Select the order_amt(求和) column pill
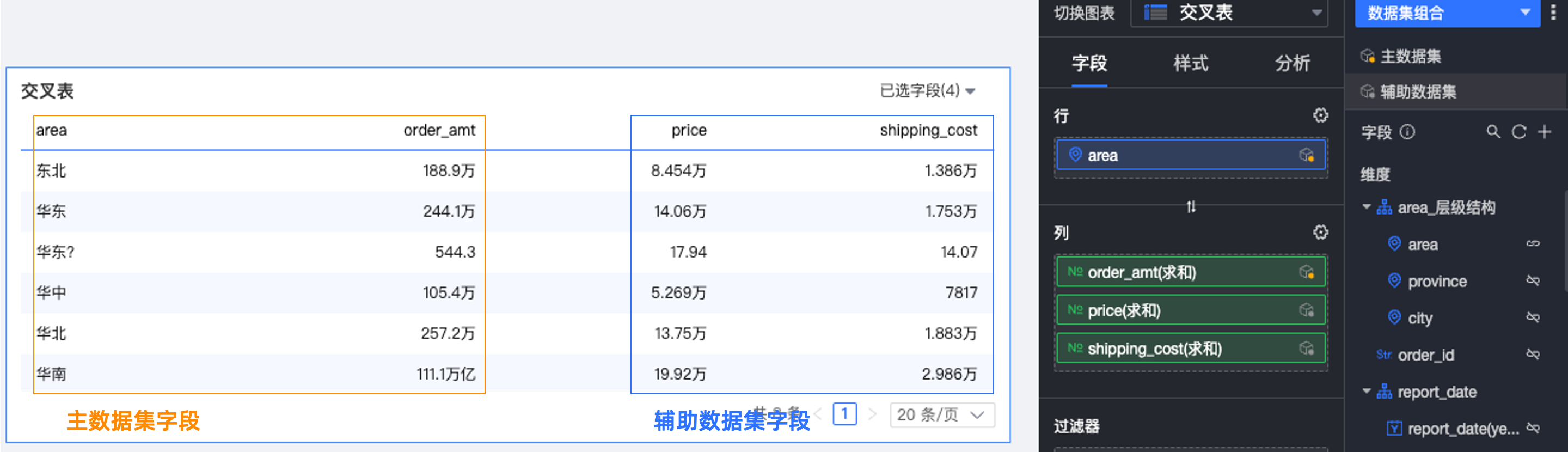The image size is (1568, 452). tap(1191, 272)
